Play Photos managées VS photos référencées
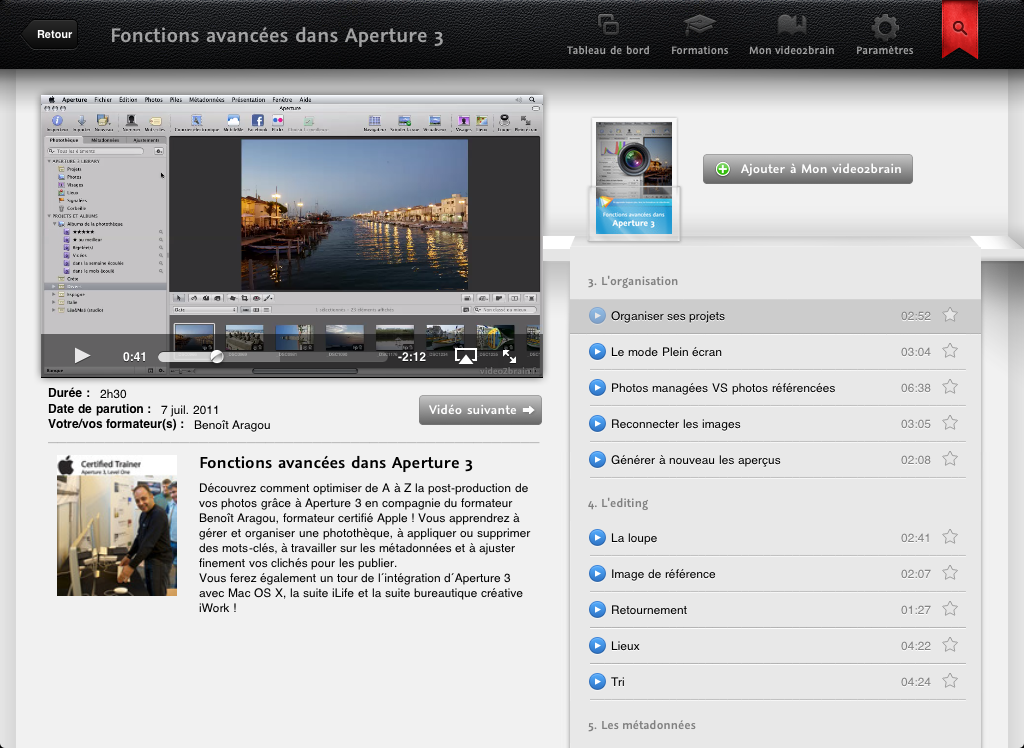This screenshot has height=748, width=1024. pos(597,387)
